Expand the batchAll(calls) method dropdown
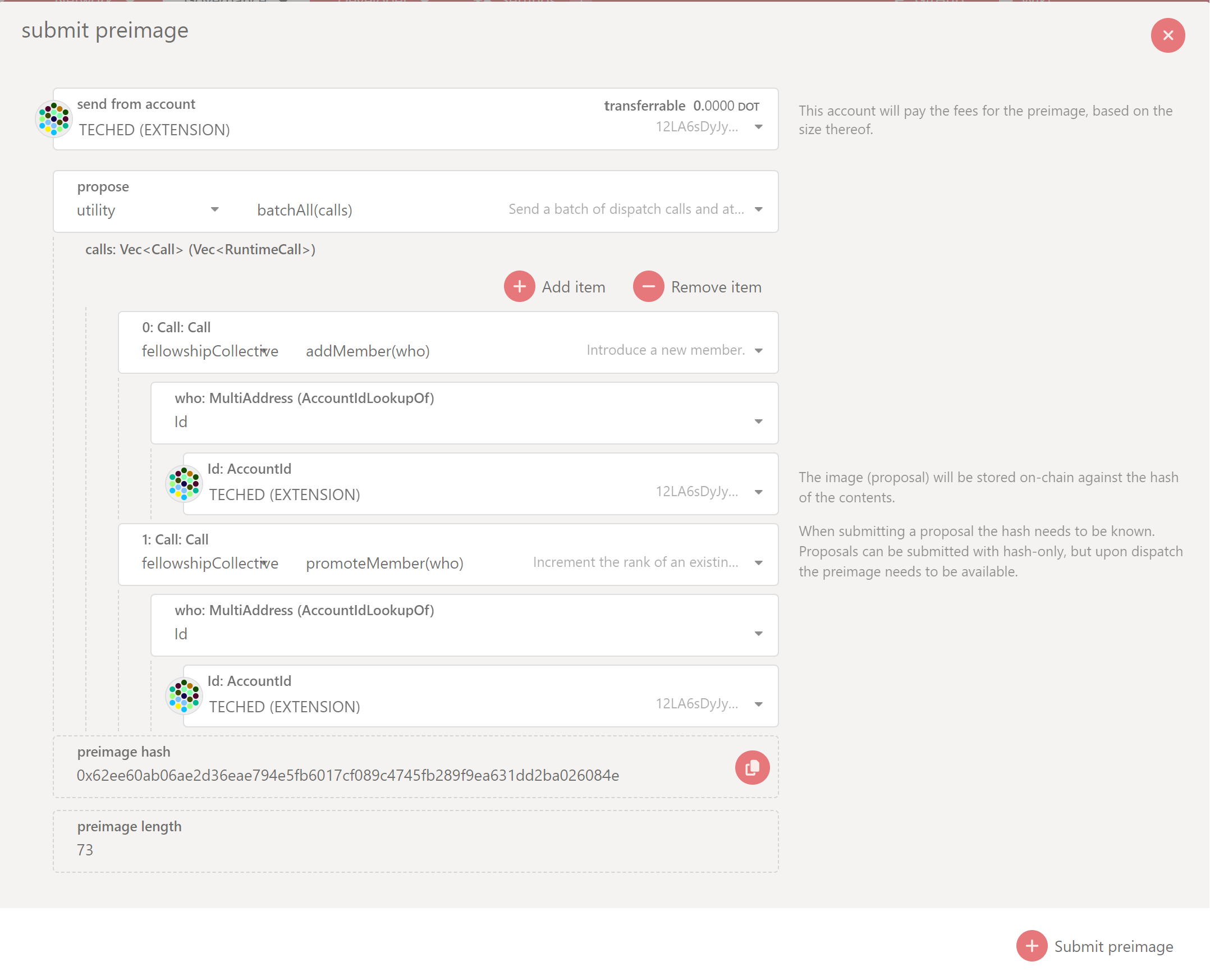This screenshot has height=980, width=1210. (x=758, y=210)
